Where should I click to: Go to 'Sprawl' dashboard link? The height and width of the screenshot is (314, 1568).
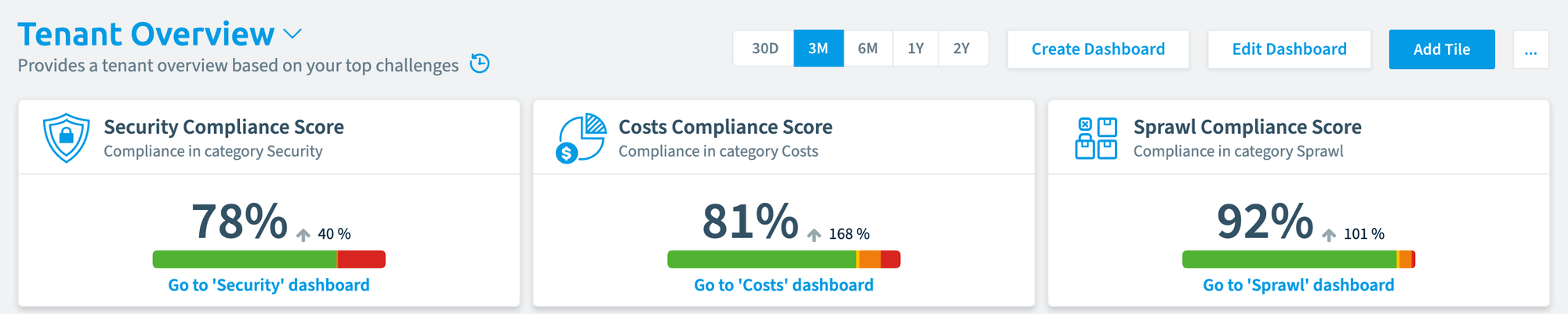[x=1298, y=285]
